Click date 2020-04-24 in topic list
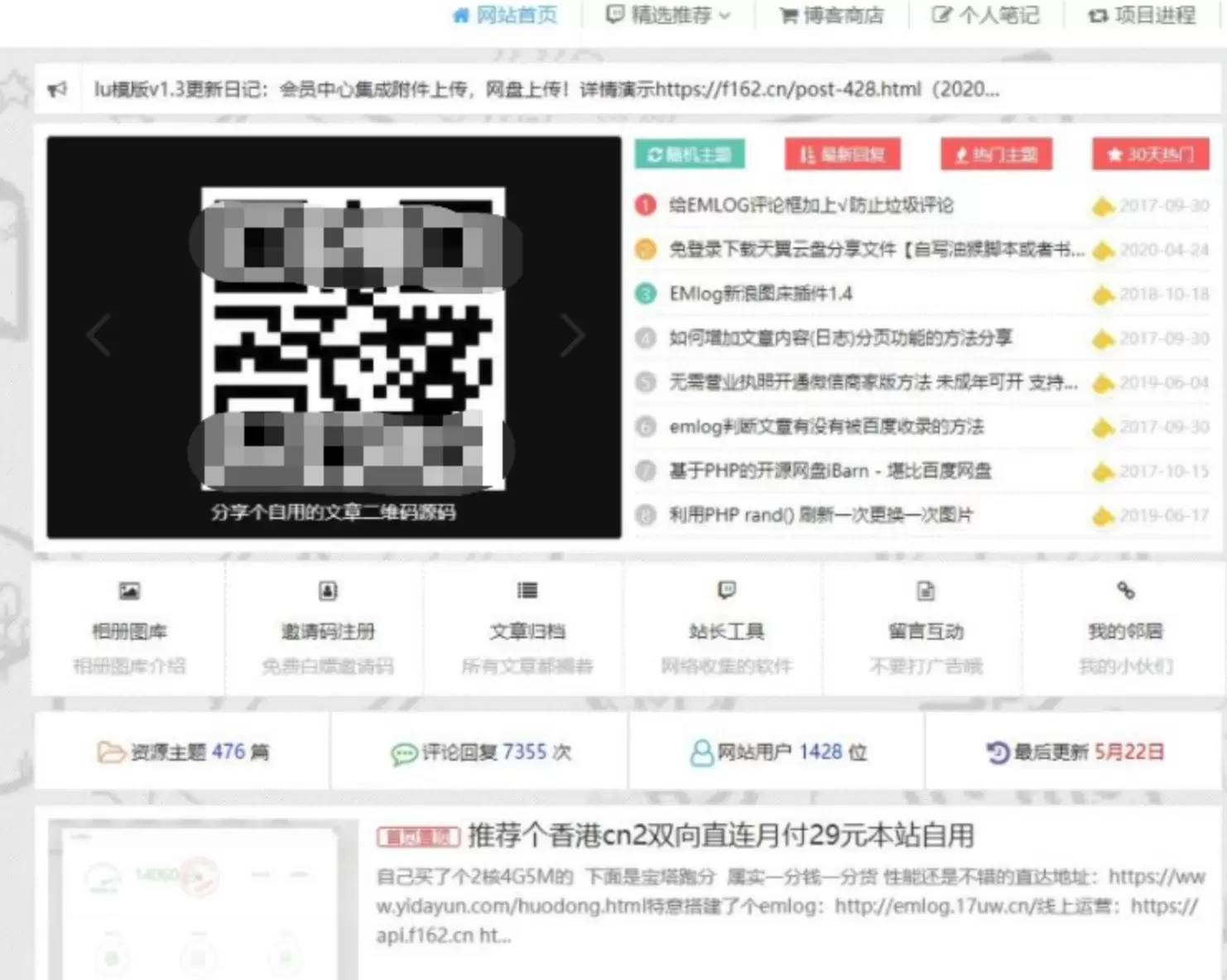 pyautogui.click(x=1164, y=249)
